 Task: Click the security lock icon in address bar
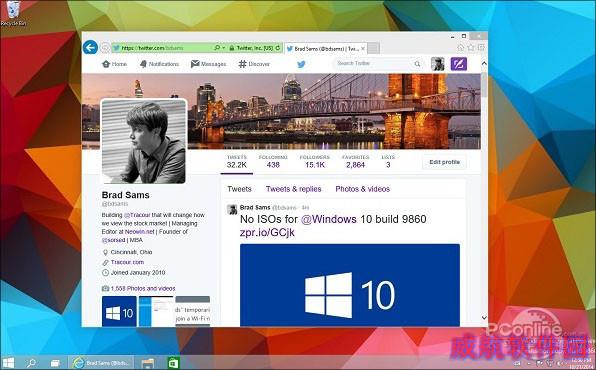coord(231,48)
